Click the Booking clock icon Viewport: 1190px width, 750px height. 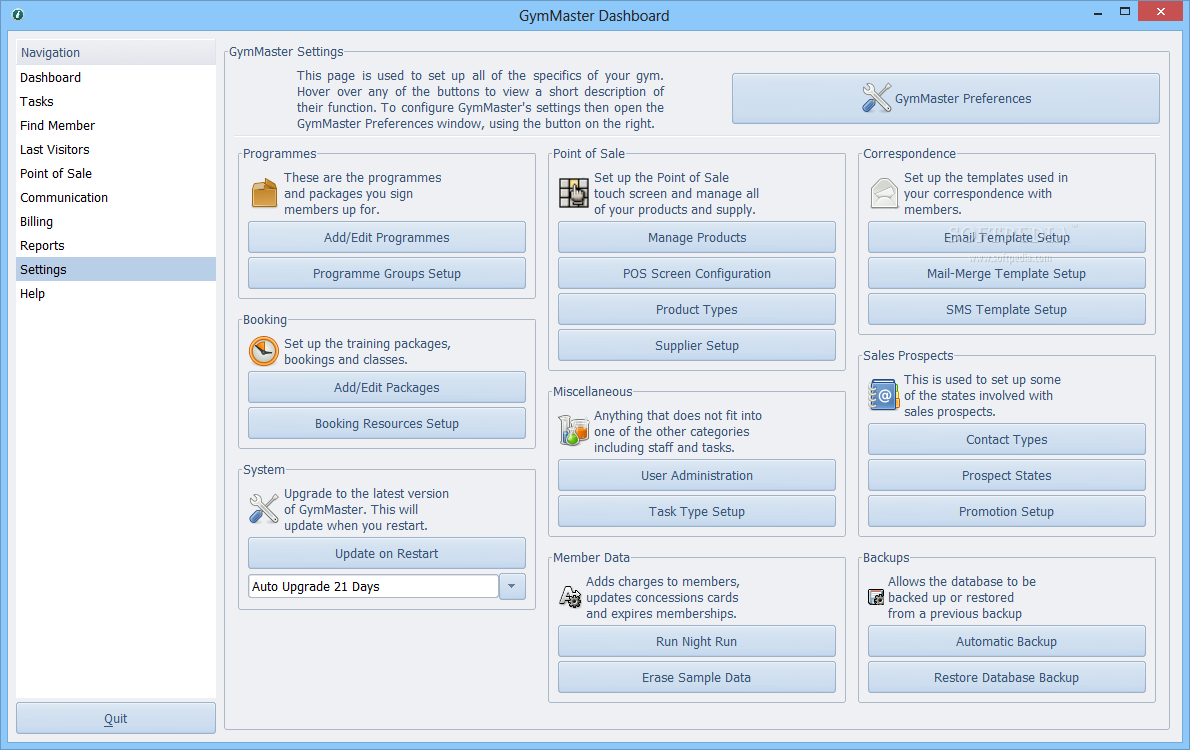264,351
